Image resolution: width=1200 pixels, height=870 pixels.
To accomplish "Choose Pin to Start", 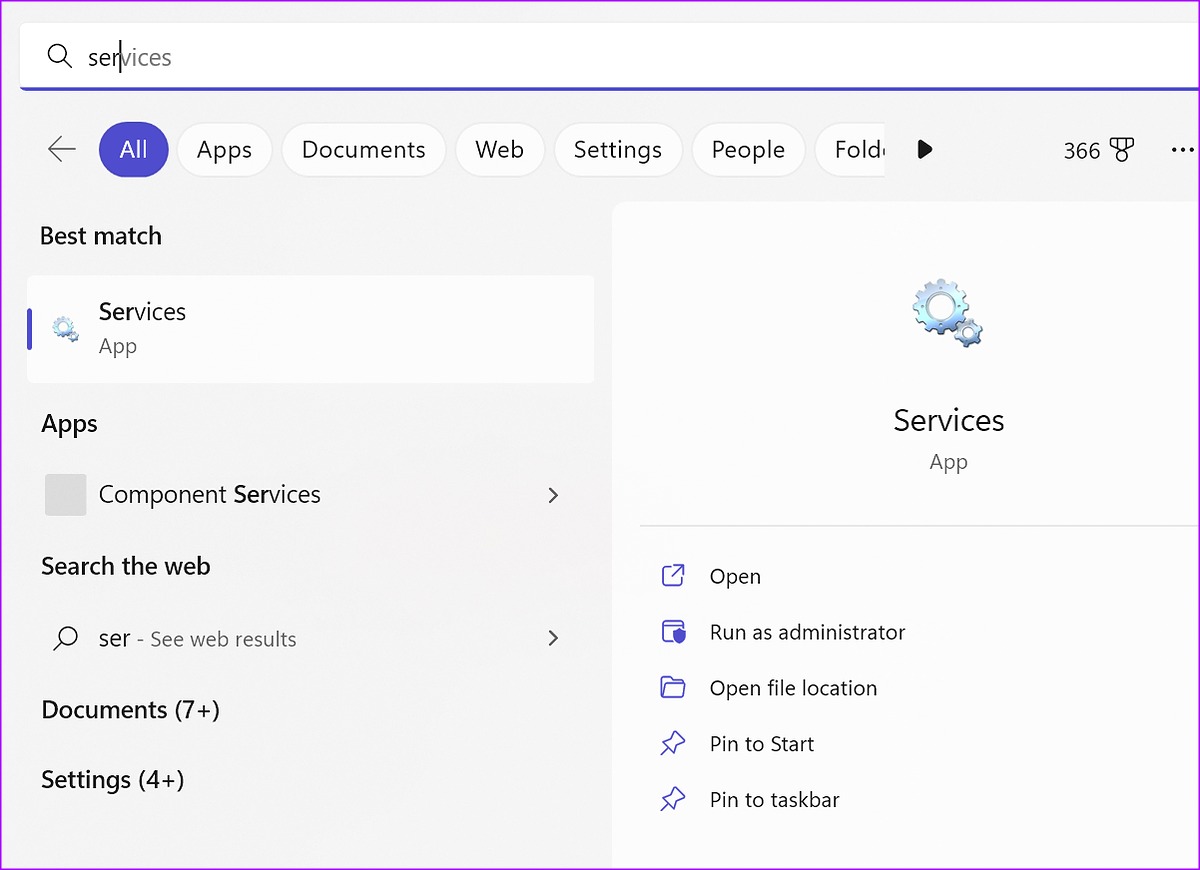I will tap(762, 744).
